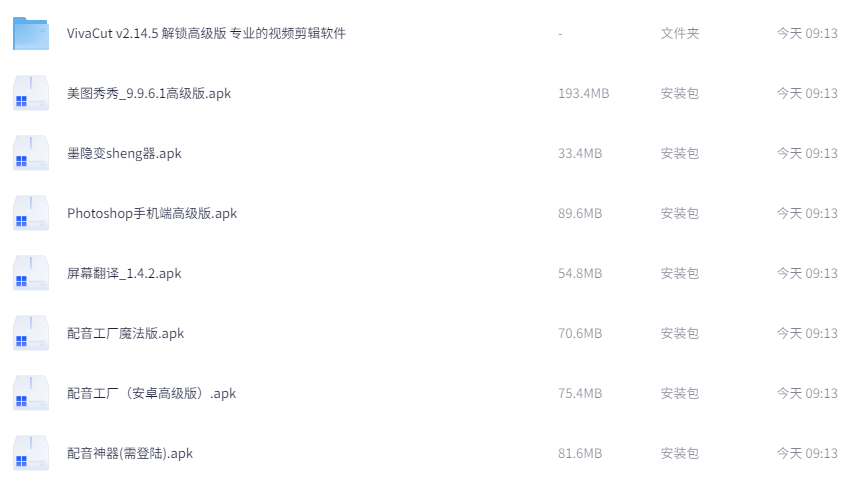Click the 配音神器(需登陆).apk package icon

(x=31, y=454)
